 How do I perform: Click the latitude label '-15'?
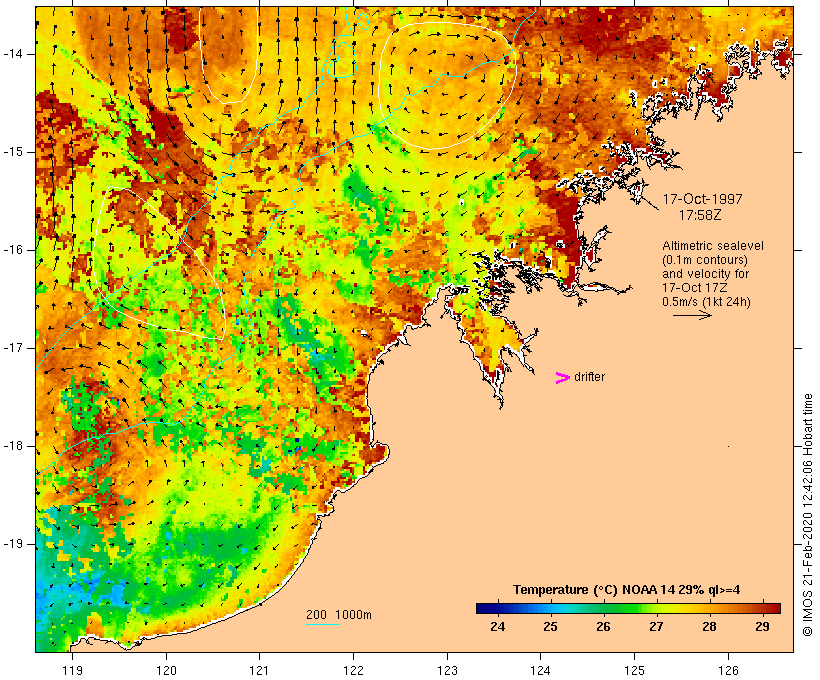(12, 152)
